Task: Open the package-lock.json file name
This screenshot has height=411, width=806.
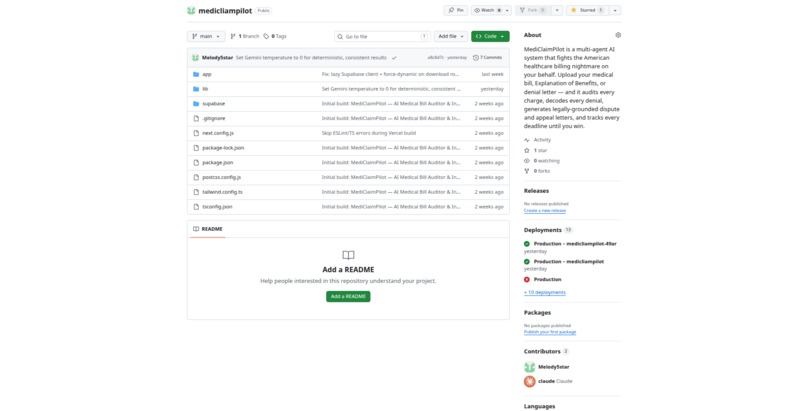Action: 223,148
